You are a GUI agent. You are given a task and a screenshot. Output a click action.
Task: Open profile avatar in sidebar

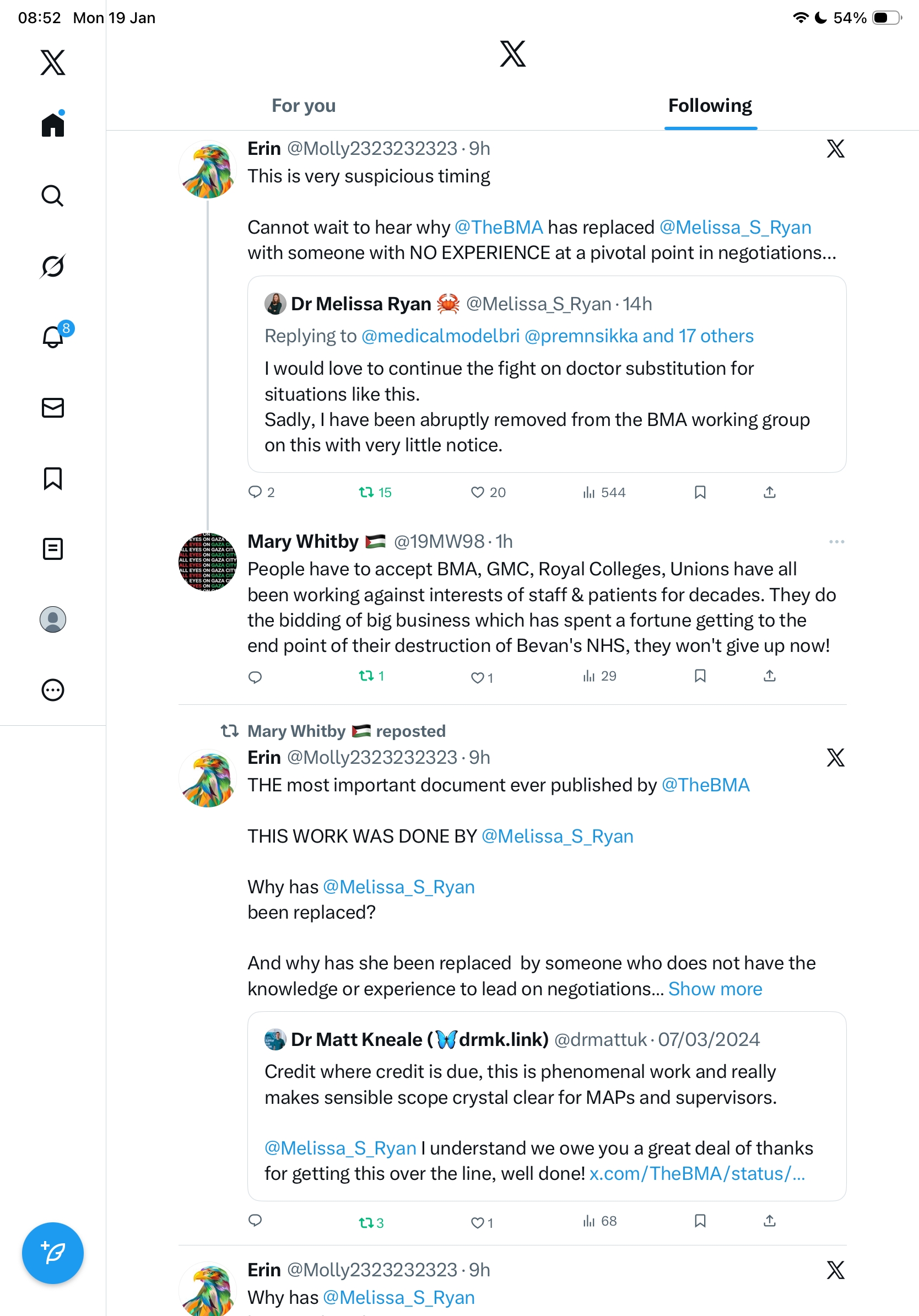pyautogui.click(x=53, y=619)
